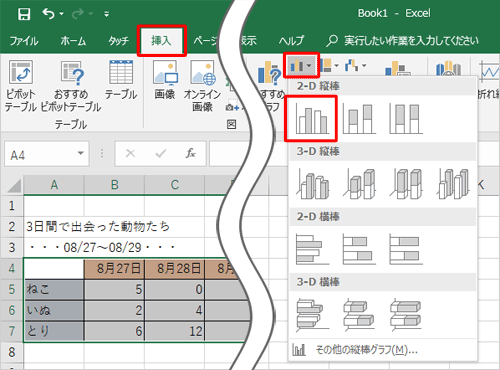This screenshot has width=500, height=370.
Task: Open the ファイル tab
Action: (x=24, y=41)
